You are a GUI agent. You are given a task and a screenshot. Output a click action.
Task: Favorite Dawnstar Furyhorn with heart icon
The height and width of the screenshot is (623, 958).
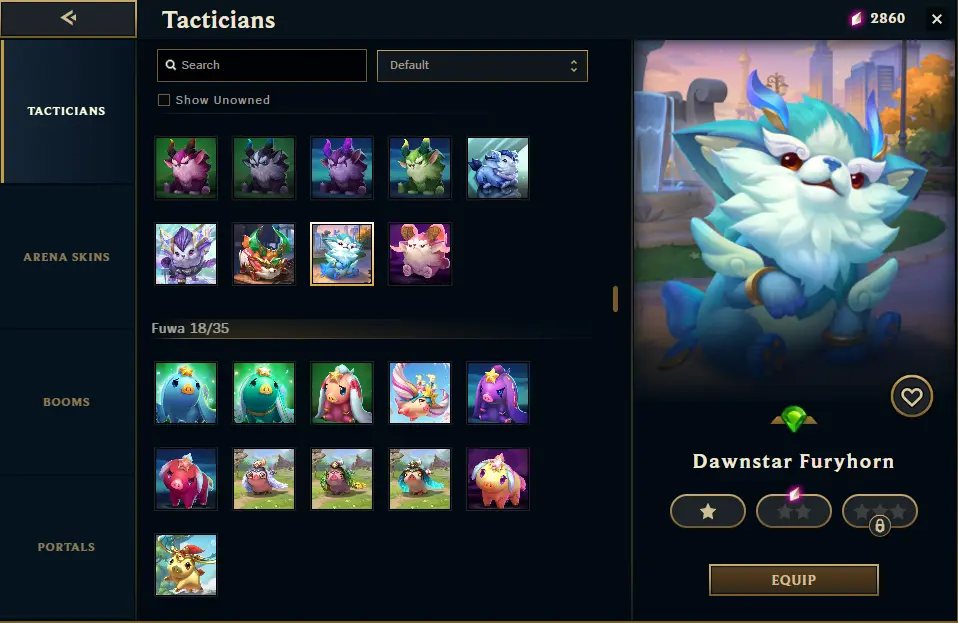[911, 396]
